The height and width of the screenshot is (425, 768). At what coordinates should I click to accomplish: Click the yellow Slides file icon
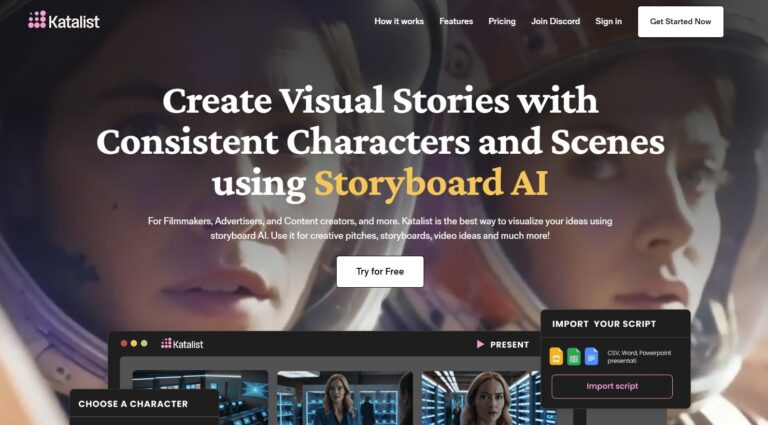pyautogui.click(x=556, y=356)
